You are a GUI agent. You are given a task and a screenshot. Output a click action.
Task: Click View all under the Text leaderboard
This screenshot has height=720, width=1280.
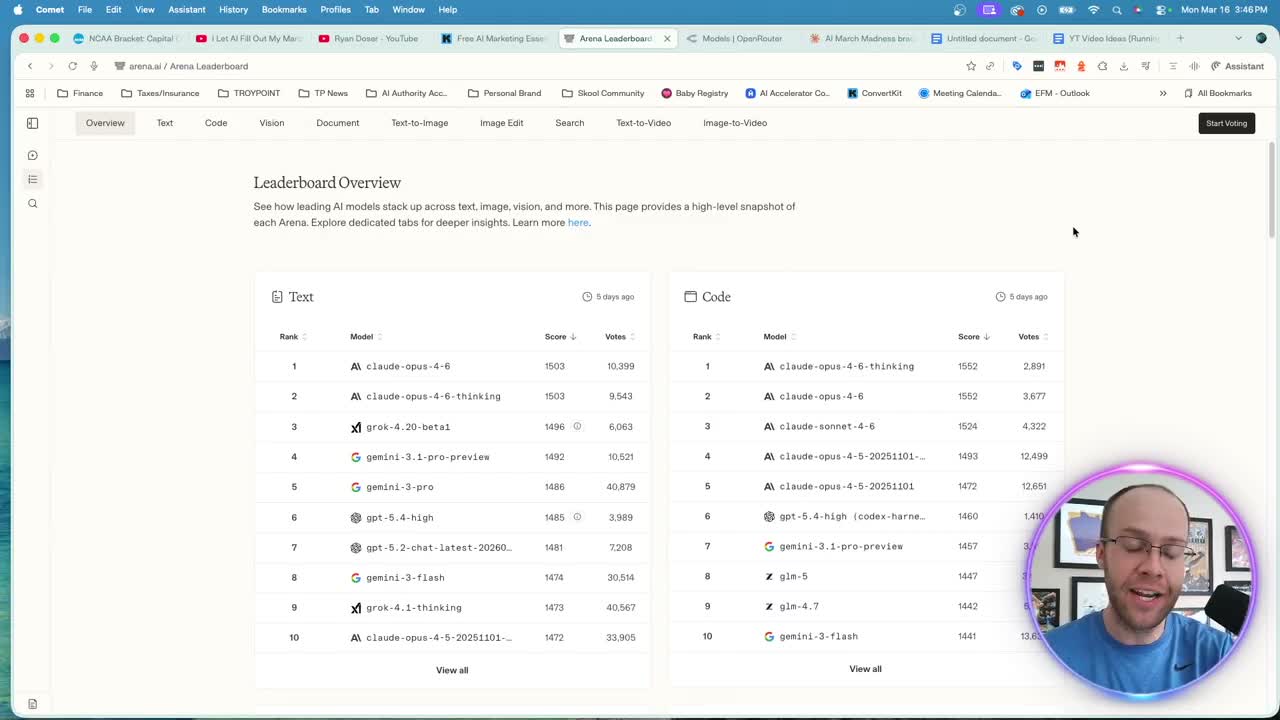coord(452,670)
